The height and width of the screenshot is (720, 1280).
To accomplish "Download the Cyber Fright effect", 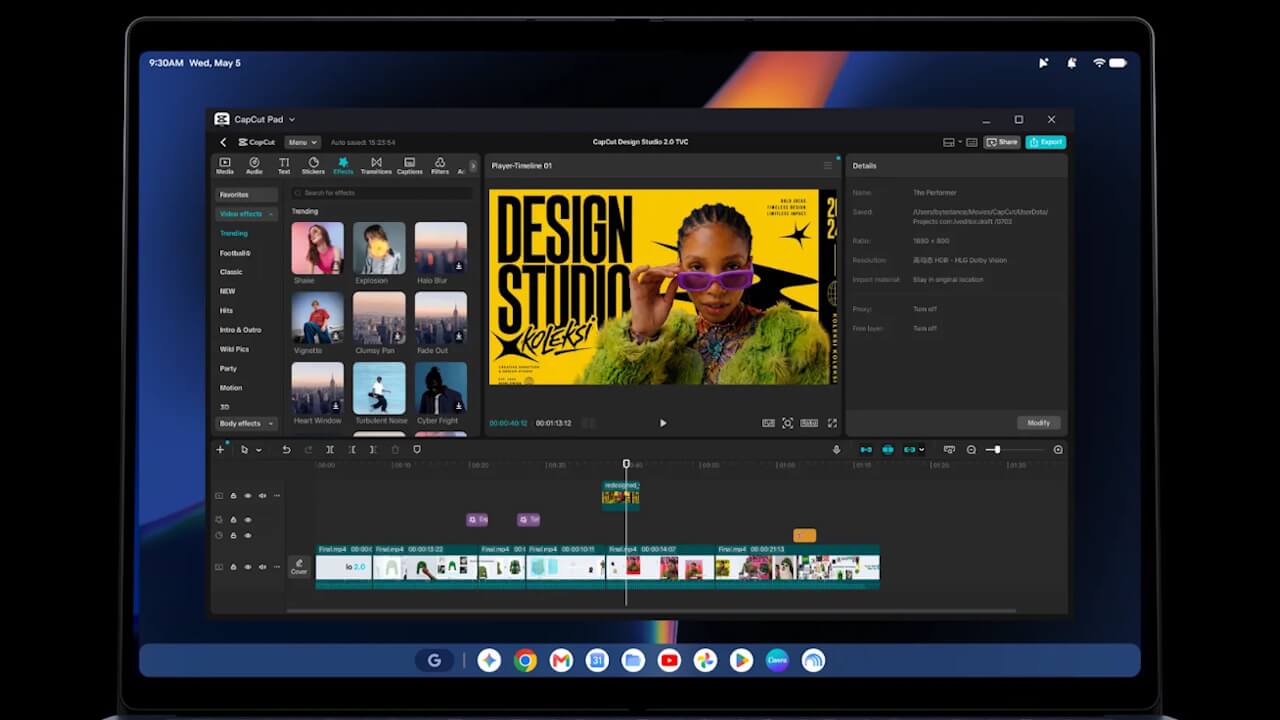I will (x=459, y=407).
